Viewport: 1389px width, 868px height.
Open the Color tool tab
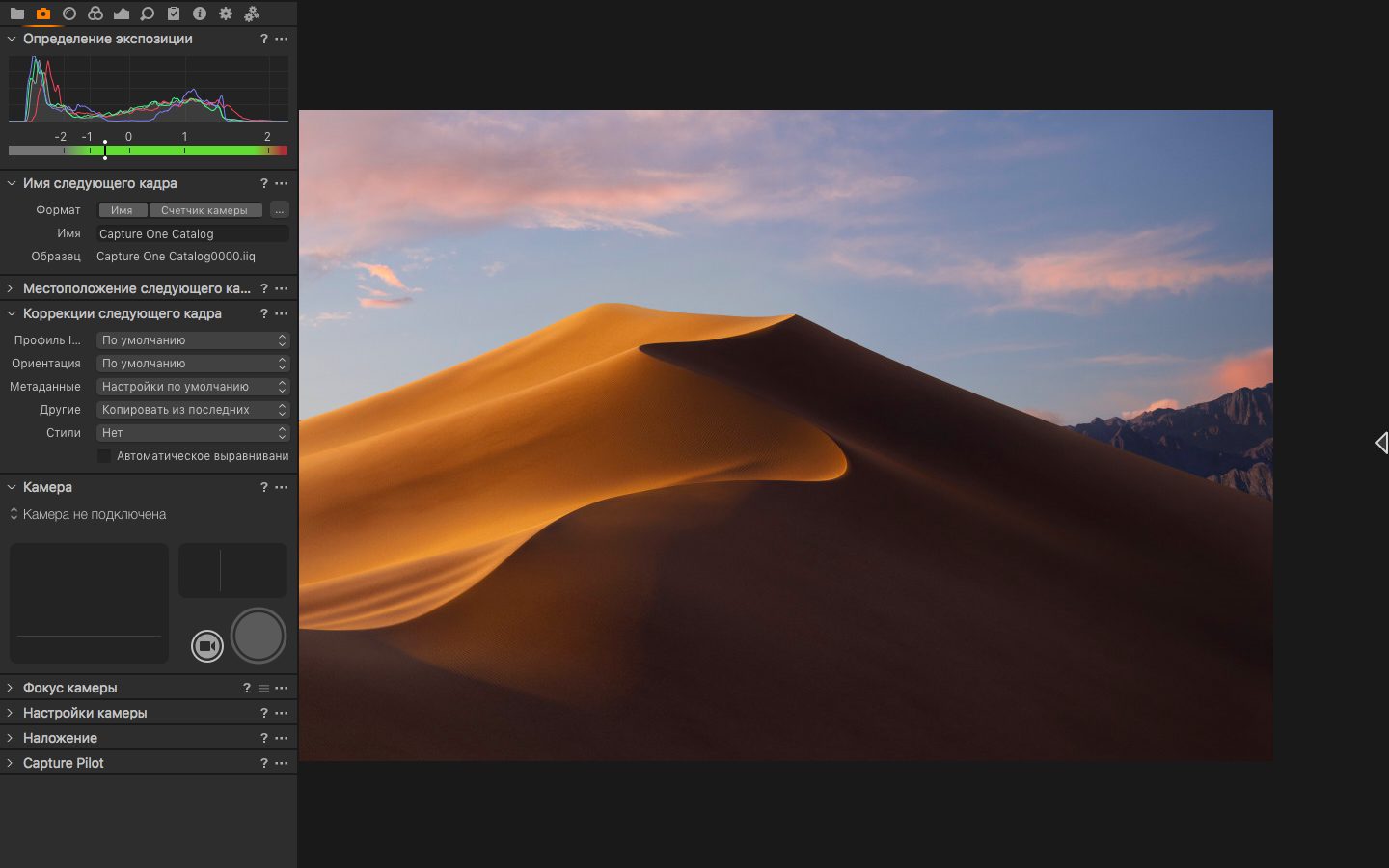(x=95, y=14)
